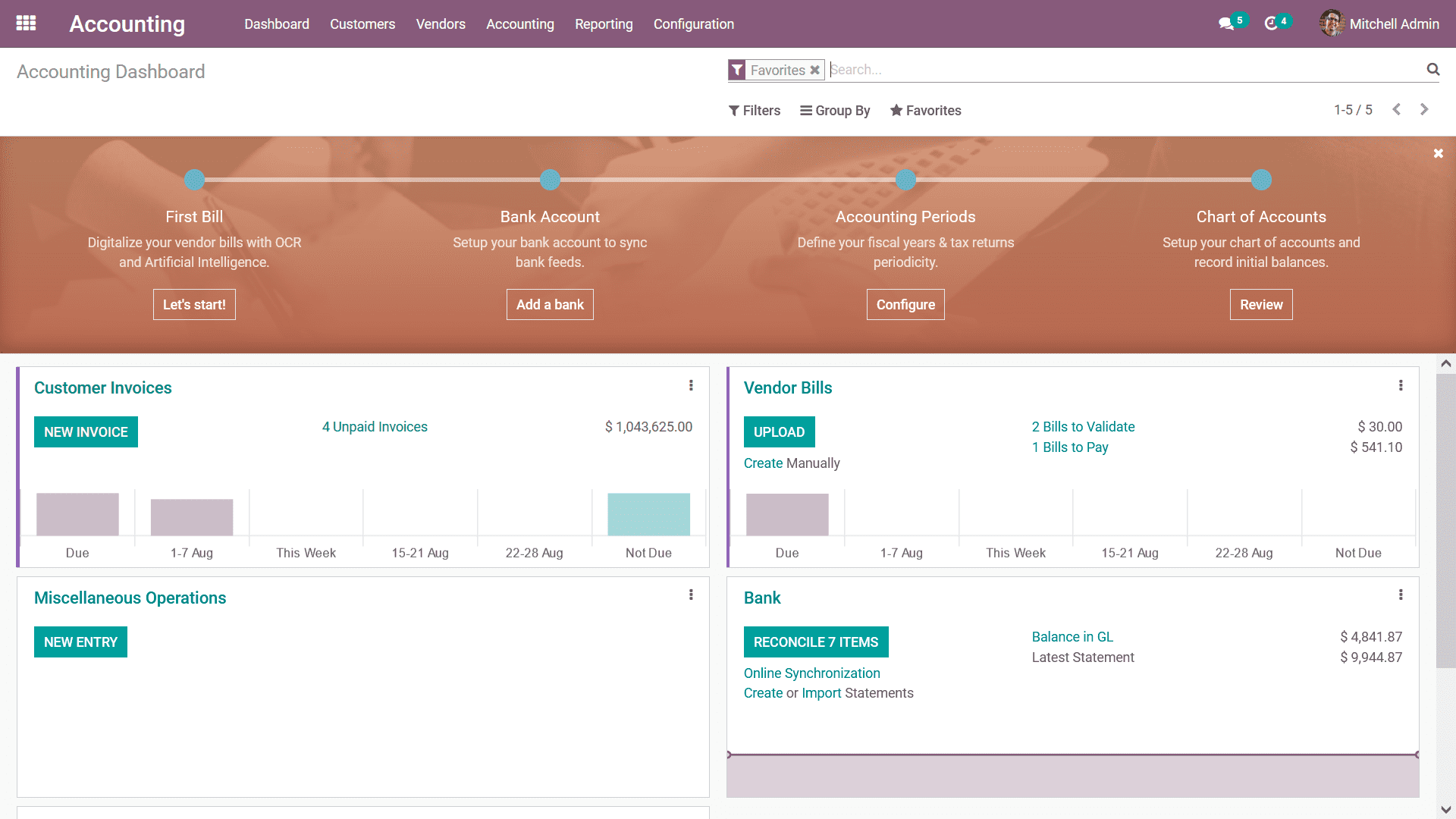This screenshot has height=819, width=1456.
Task: Click the Import statements link
Action: coord(821,693)
